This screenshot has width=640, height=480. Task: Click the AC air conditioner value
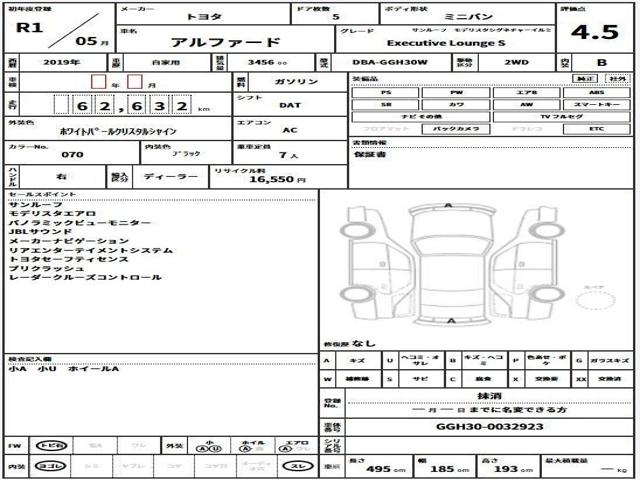(290, 130)
